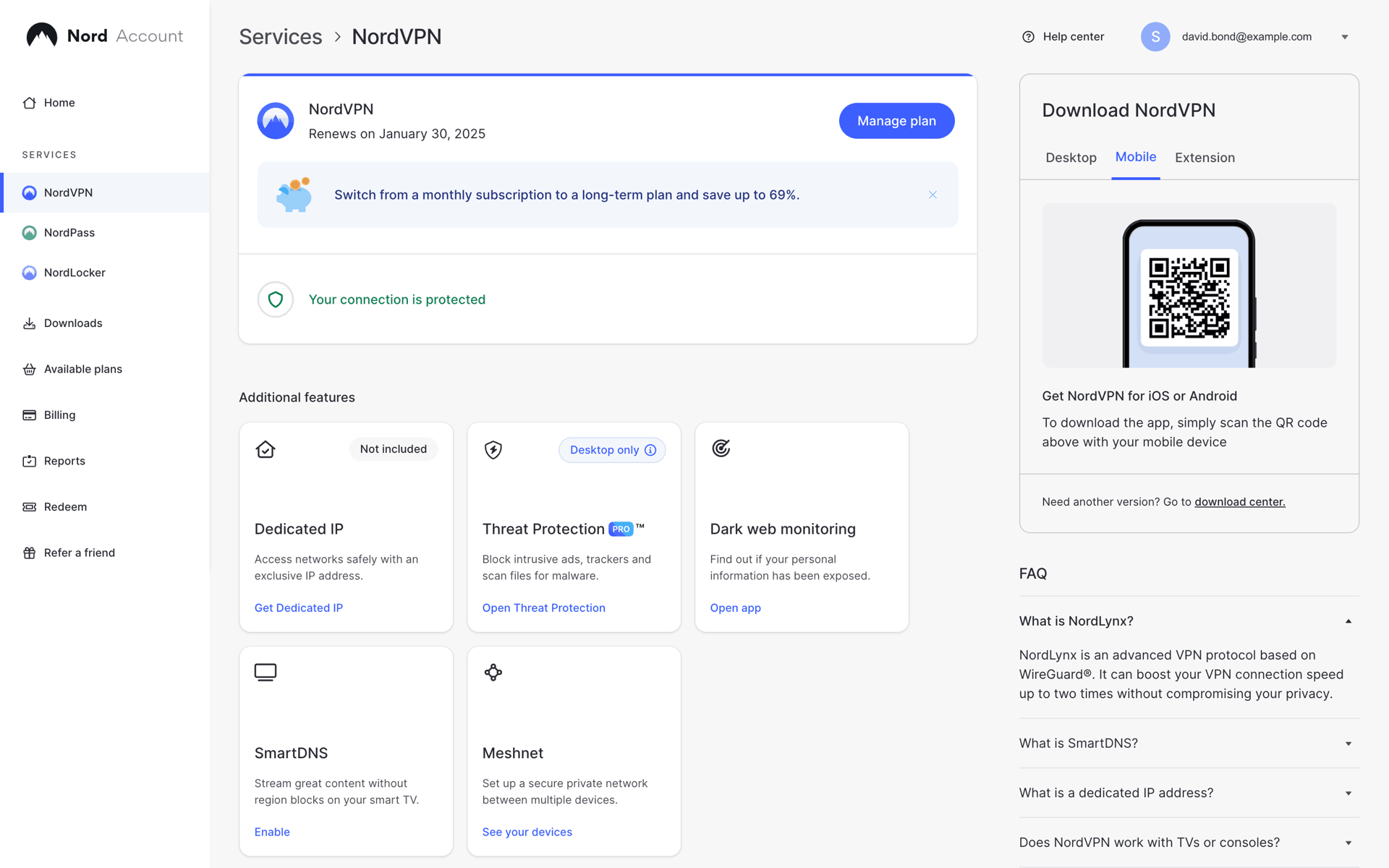This screenshot has width=1389, height=868.
Task: Go to Services in the breadcrumb
Action: tap(281, 37)
